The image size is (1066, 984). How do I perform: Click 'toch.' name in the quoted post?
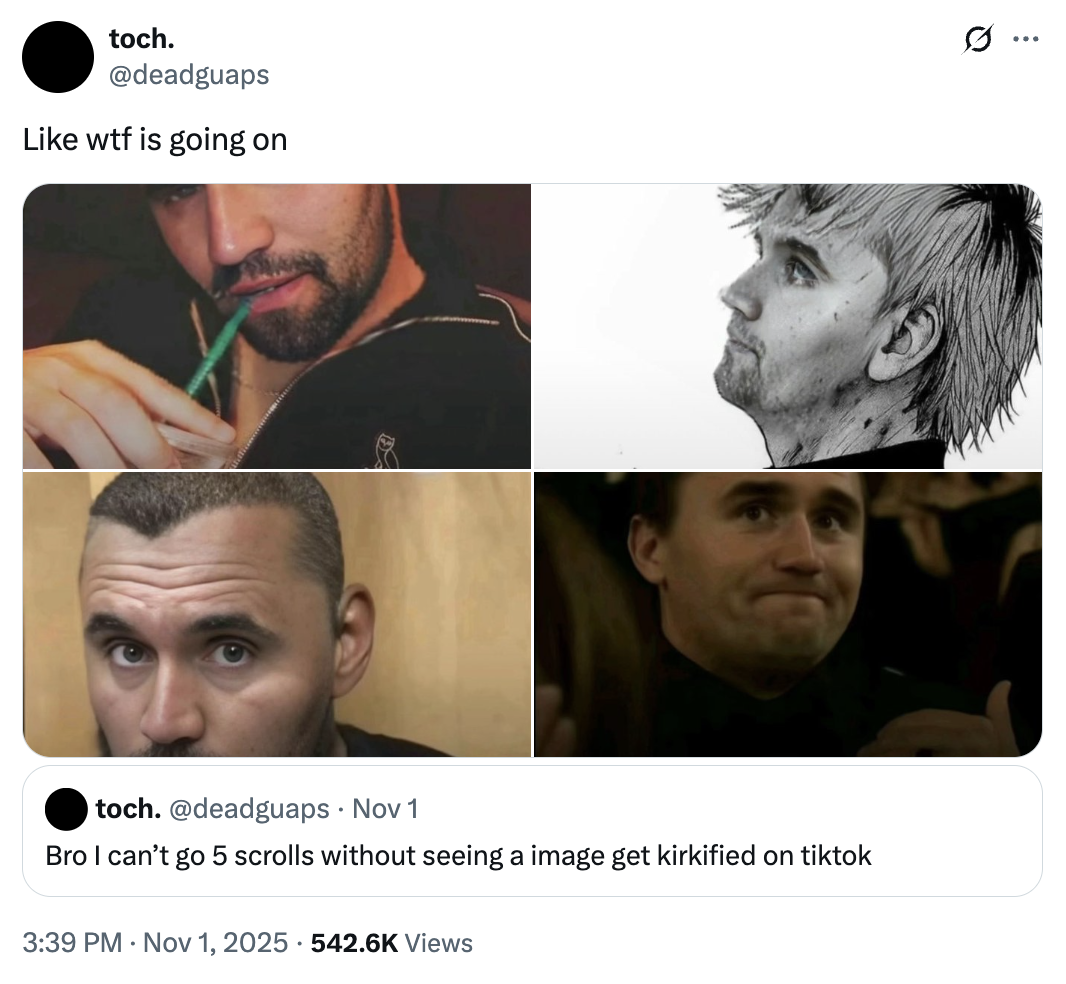128,808
